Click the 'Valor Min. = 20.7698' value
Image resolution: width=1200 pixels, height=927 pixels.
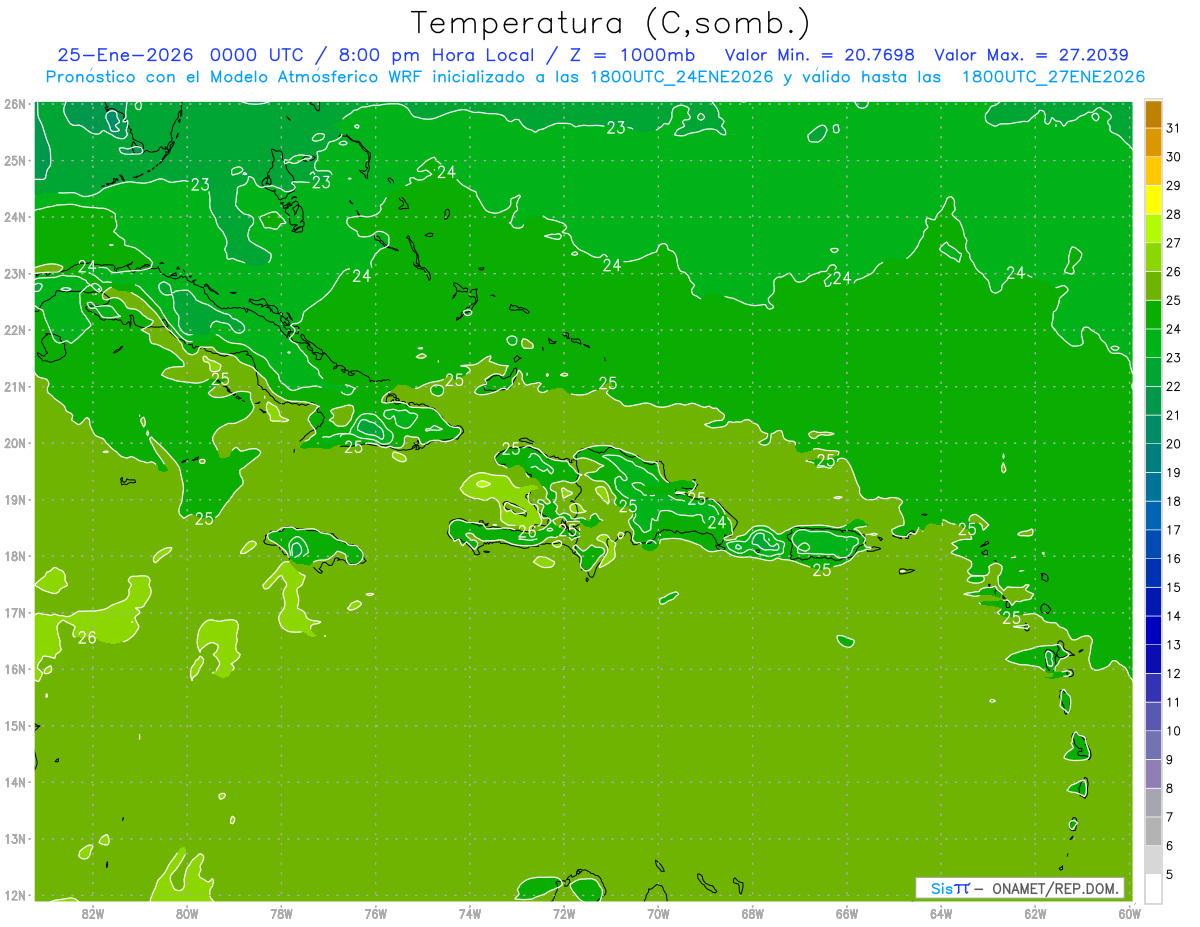pos(820,55)
